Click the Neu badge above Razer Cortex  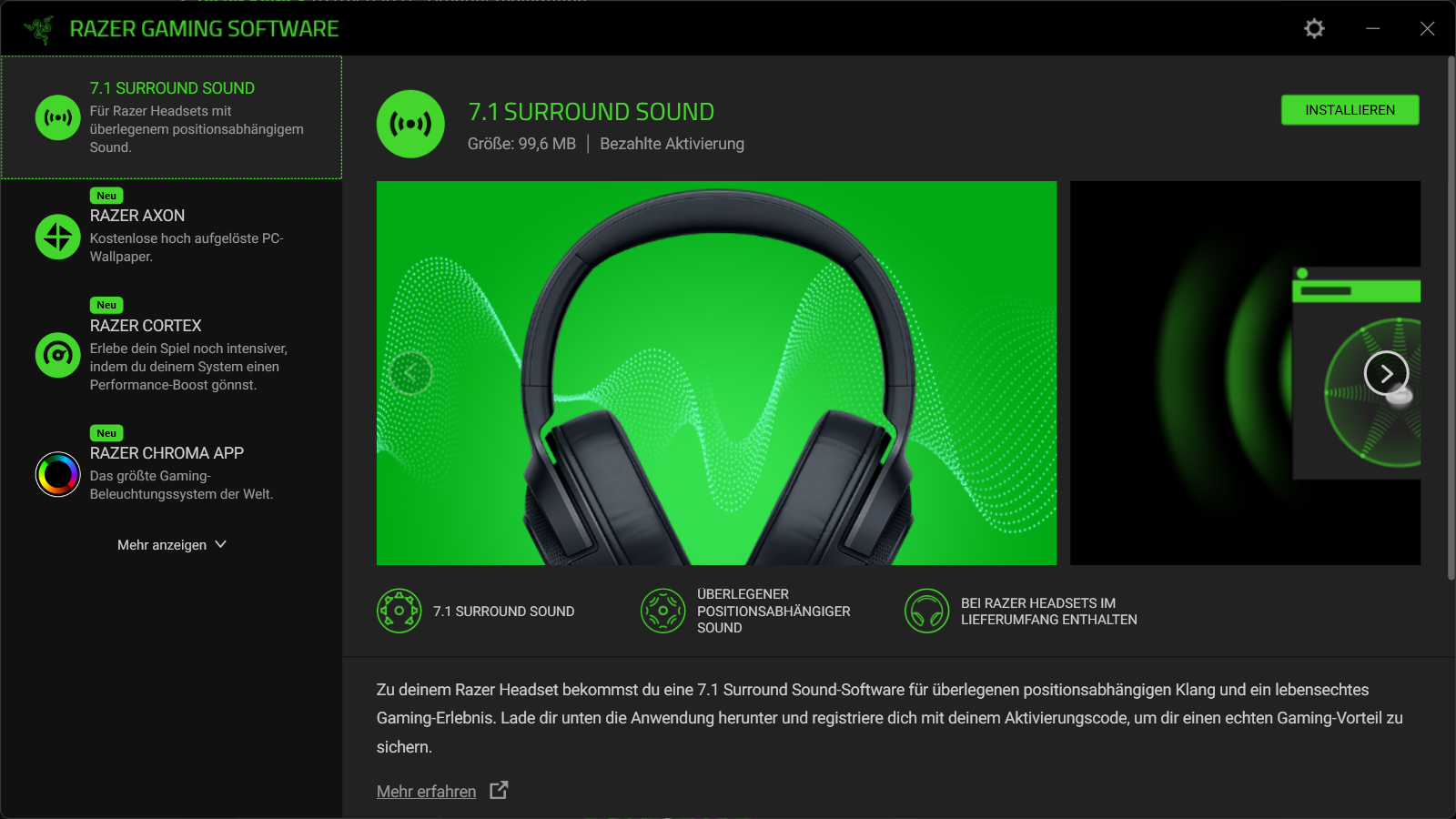(x=106, y=305)
